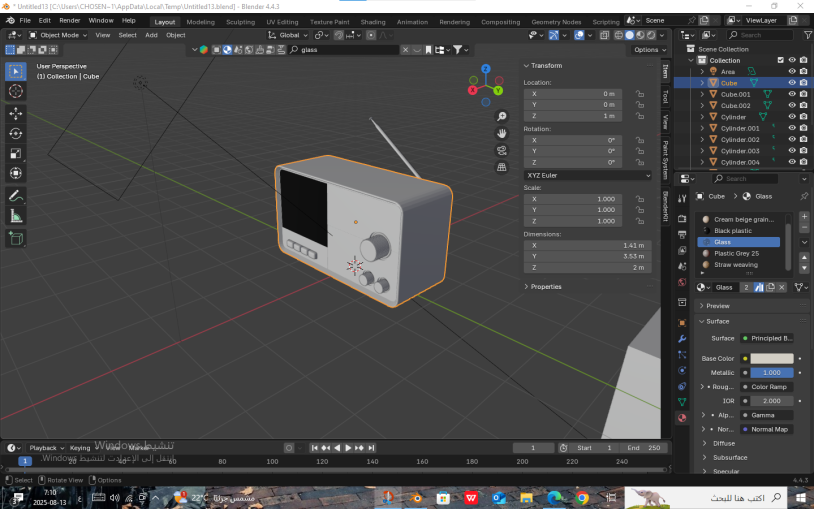Viewport: 814px width, 509px height.
Task: Select the Rotate tool
Action: (x=16, y=133)
